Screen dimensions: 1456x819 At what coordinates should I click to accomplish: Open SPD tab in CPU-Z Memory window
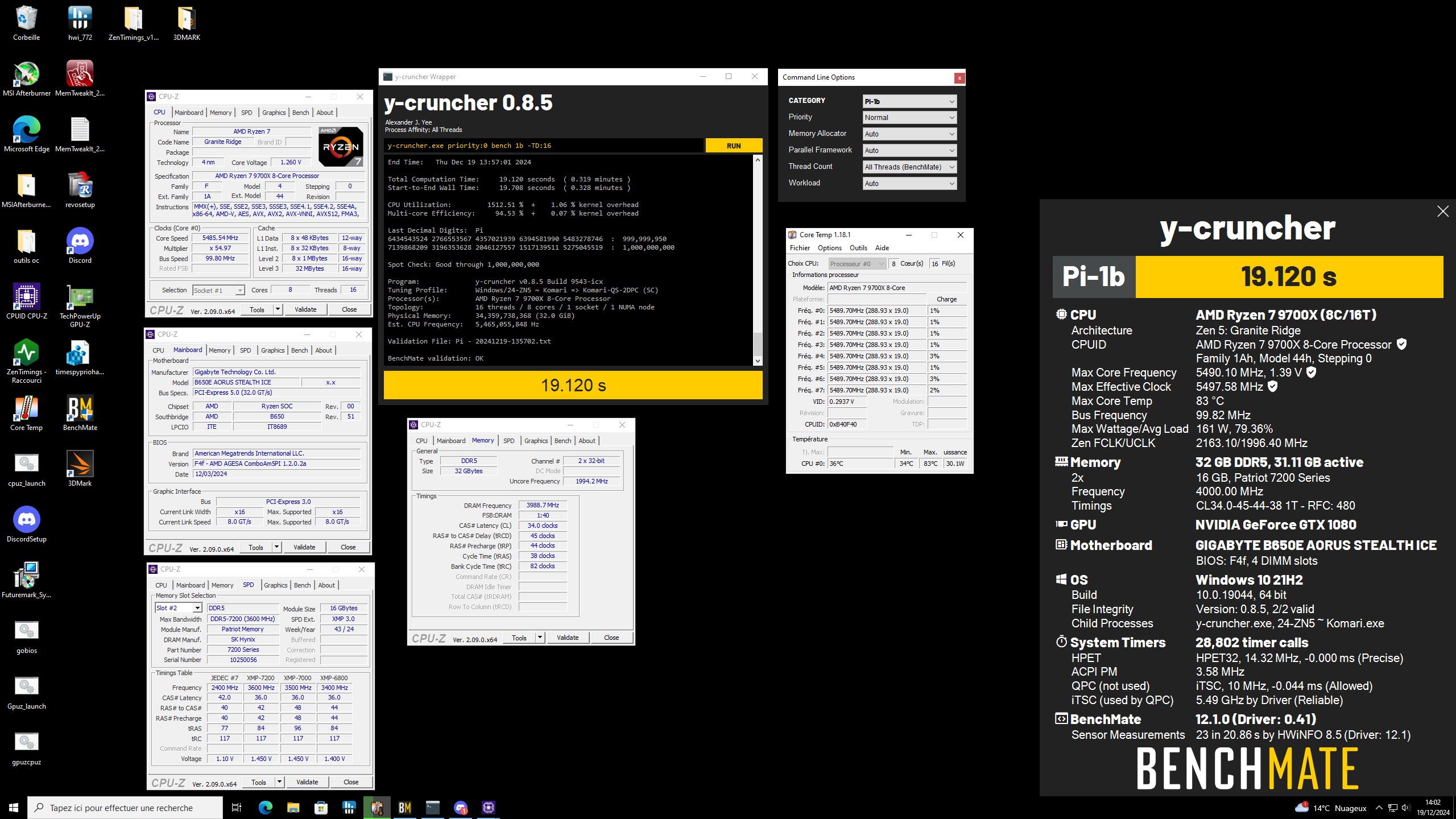(x=508, y=441)
